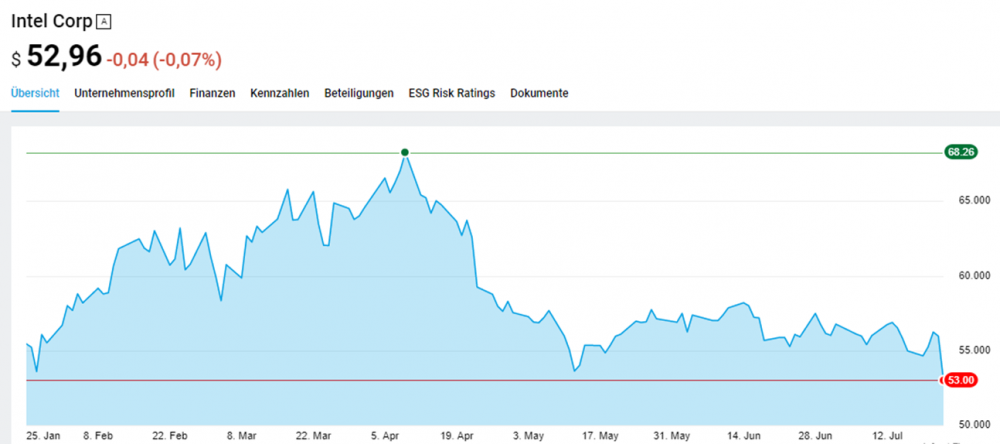Screen dimensions: 1000x444
Task: Click the 5. Apr date label
Action: pyautogui.click(x=385, y=437)
